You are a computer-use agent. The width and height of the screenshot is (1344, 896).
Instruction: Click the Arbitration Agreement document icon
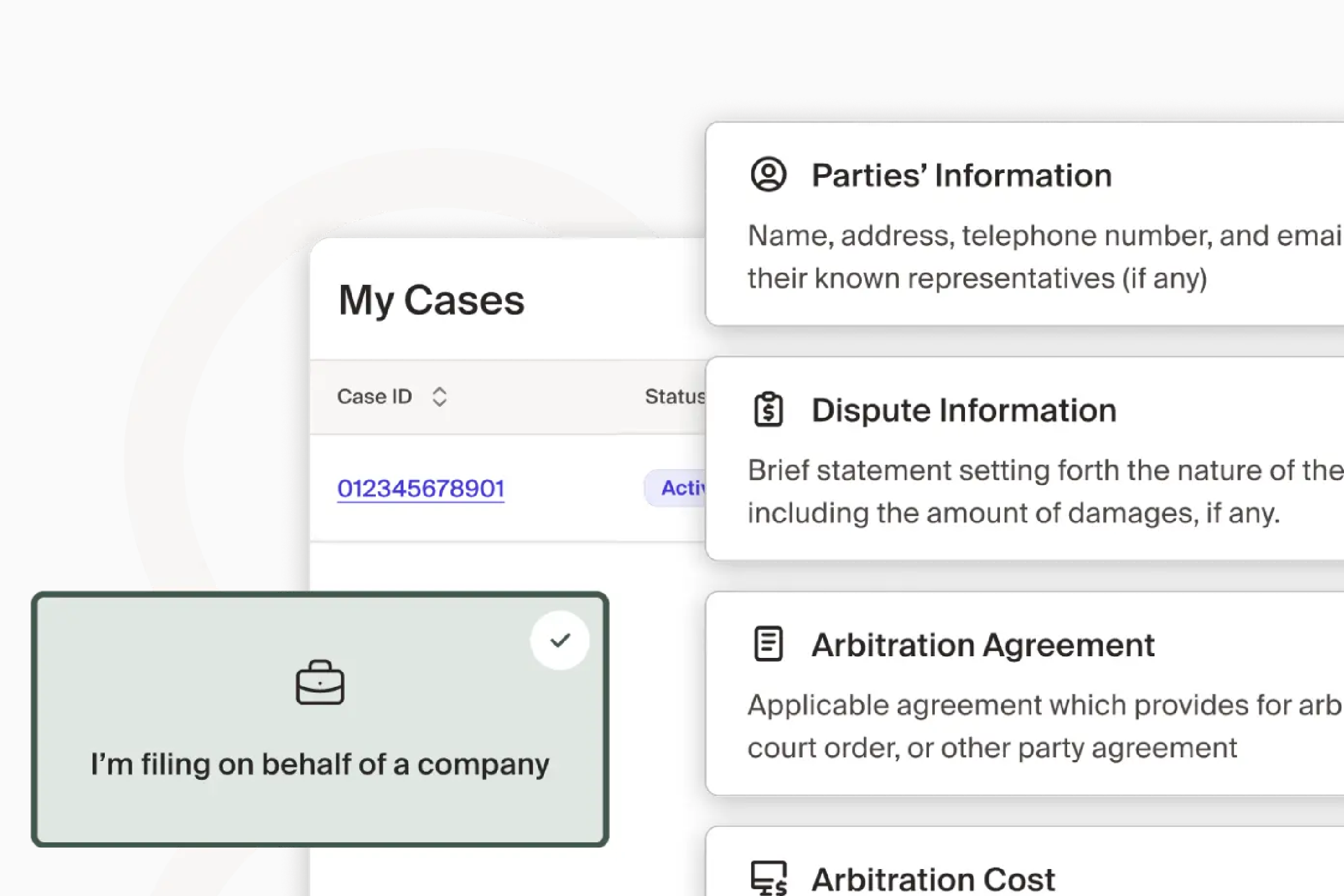pos(768,644)
